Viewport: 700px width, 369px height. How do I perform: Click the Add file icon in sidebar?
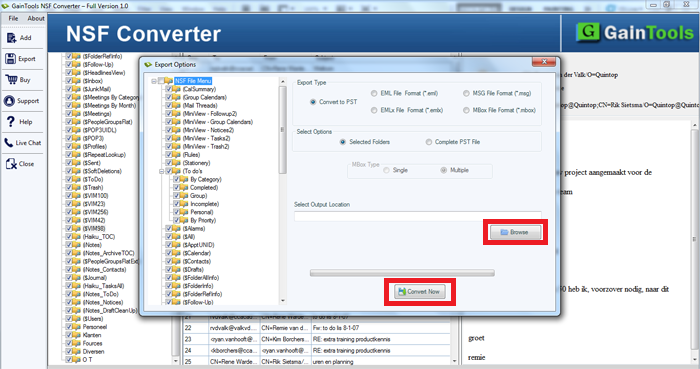12,38
